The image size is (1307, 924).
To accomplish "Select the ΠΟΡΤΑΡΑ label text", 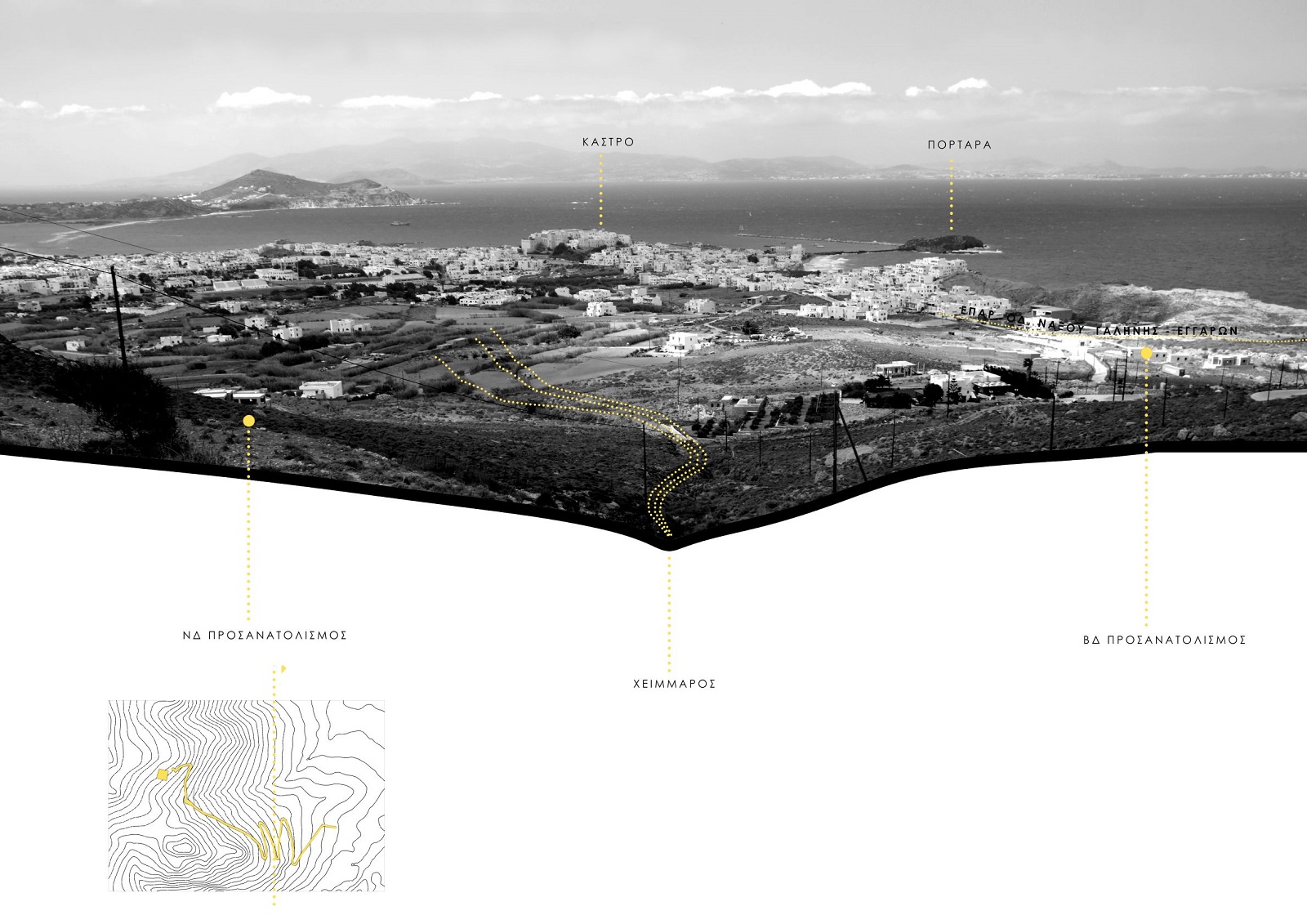I will pos(959,145).
